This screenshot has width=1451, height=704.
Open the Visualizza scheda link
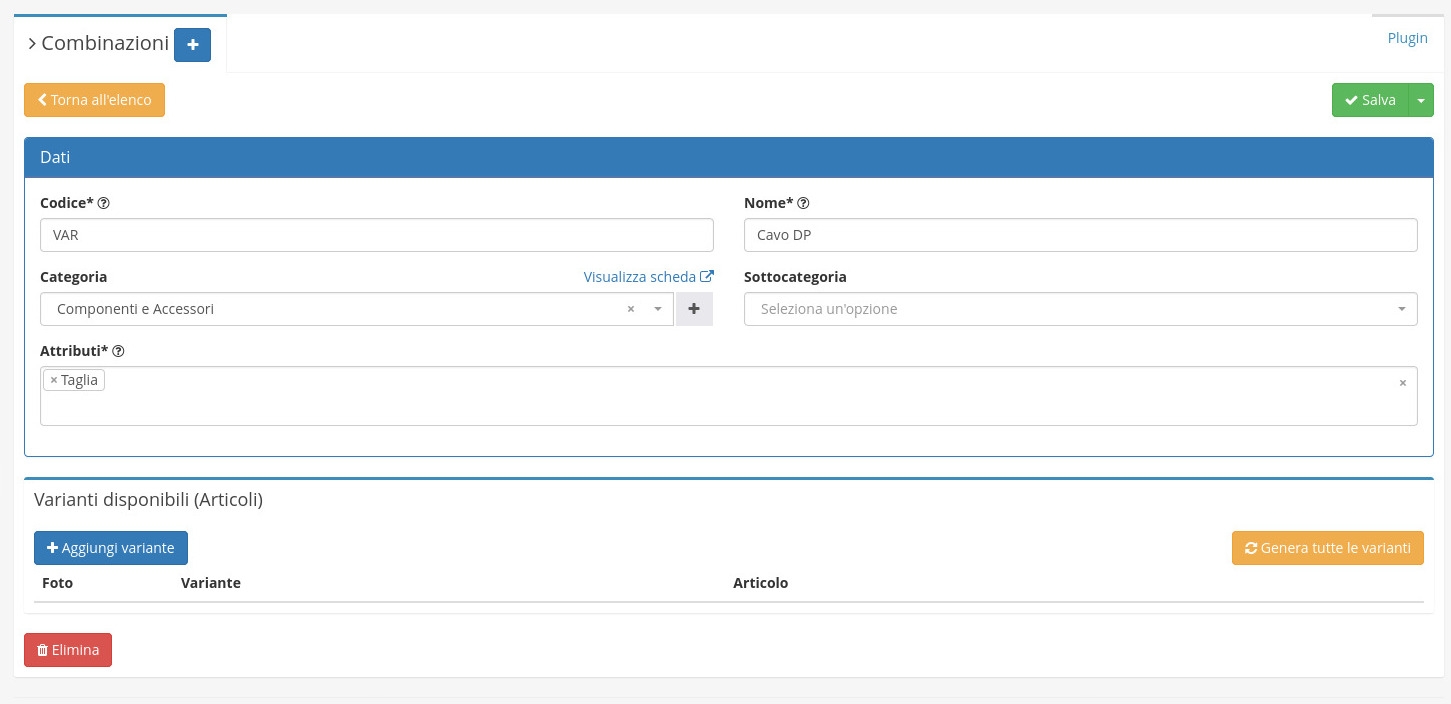pyautogui.click(x=648, y=277)
